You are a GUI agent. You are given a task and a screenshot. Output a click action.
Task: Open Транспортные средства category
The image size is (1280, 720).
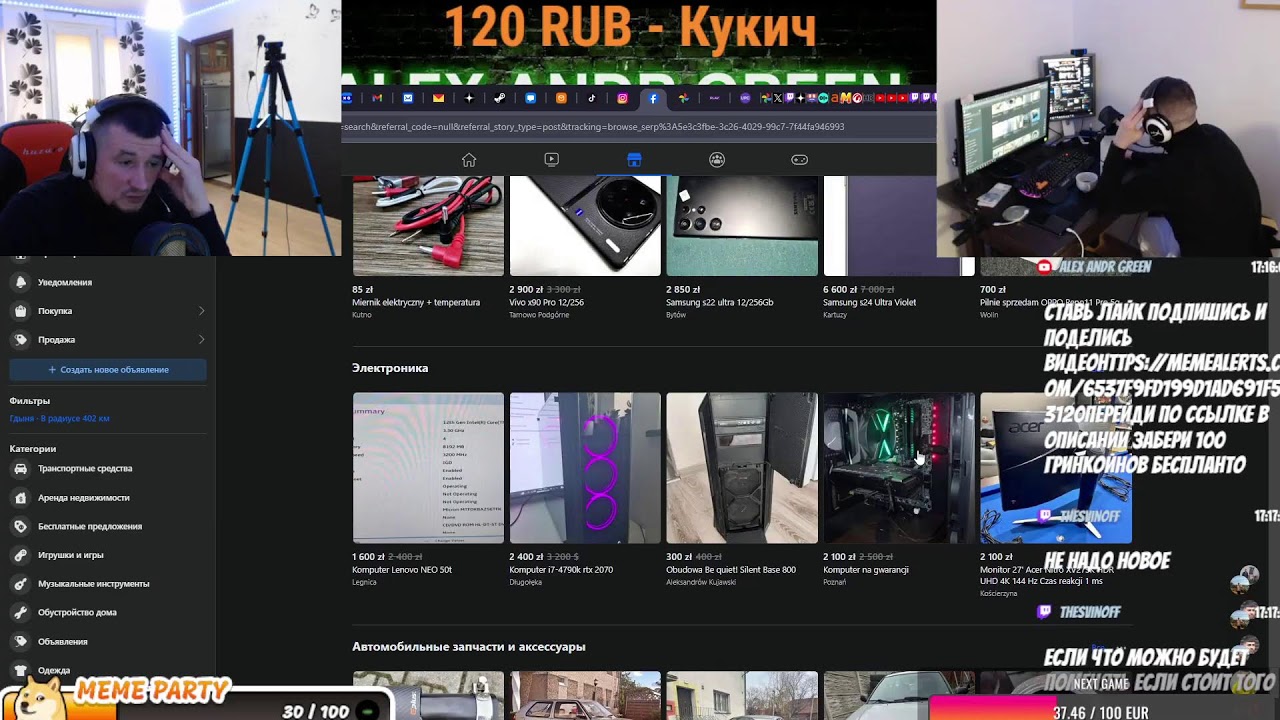coord(85,468)
